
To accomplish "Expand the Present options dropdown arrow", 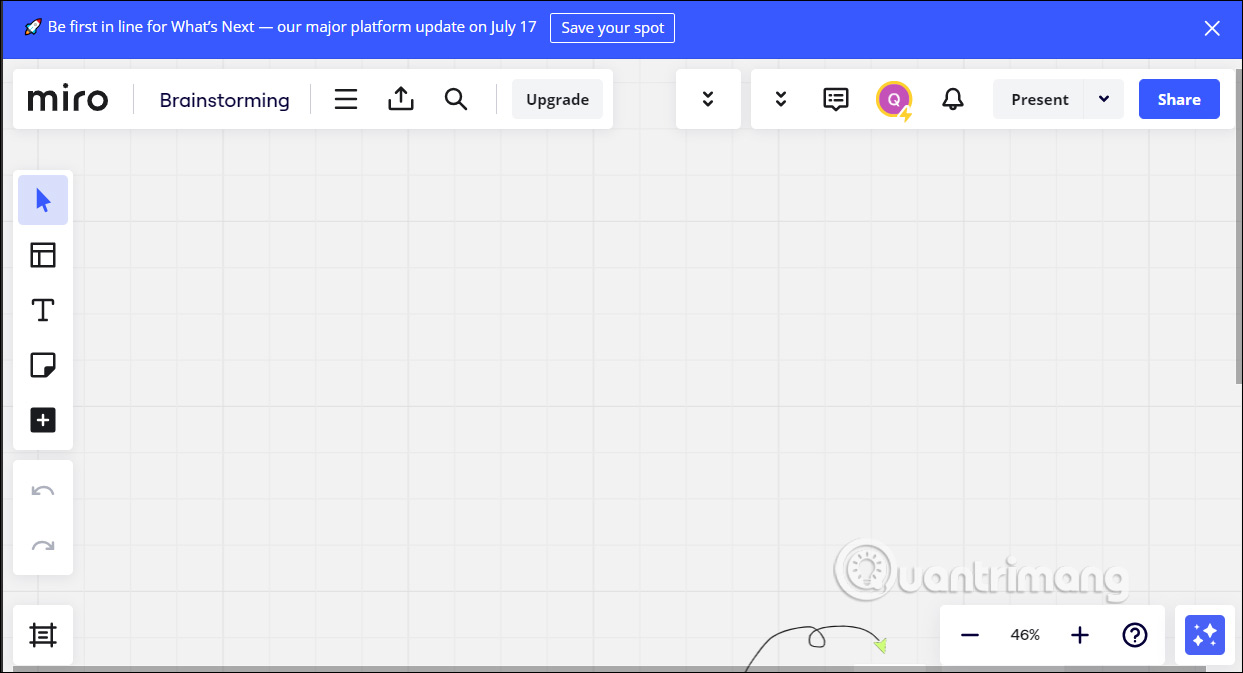I will pyautogui.click(x=1104, y=99).
